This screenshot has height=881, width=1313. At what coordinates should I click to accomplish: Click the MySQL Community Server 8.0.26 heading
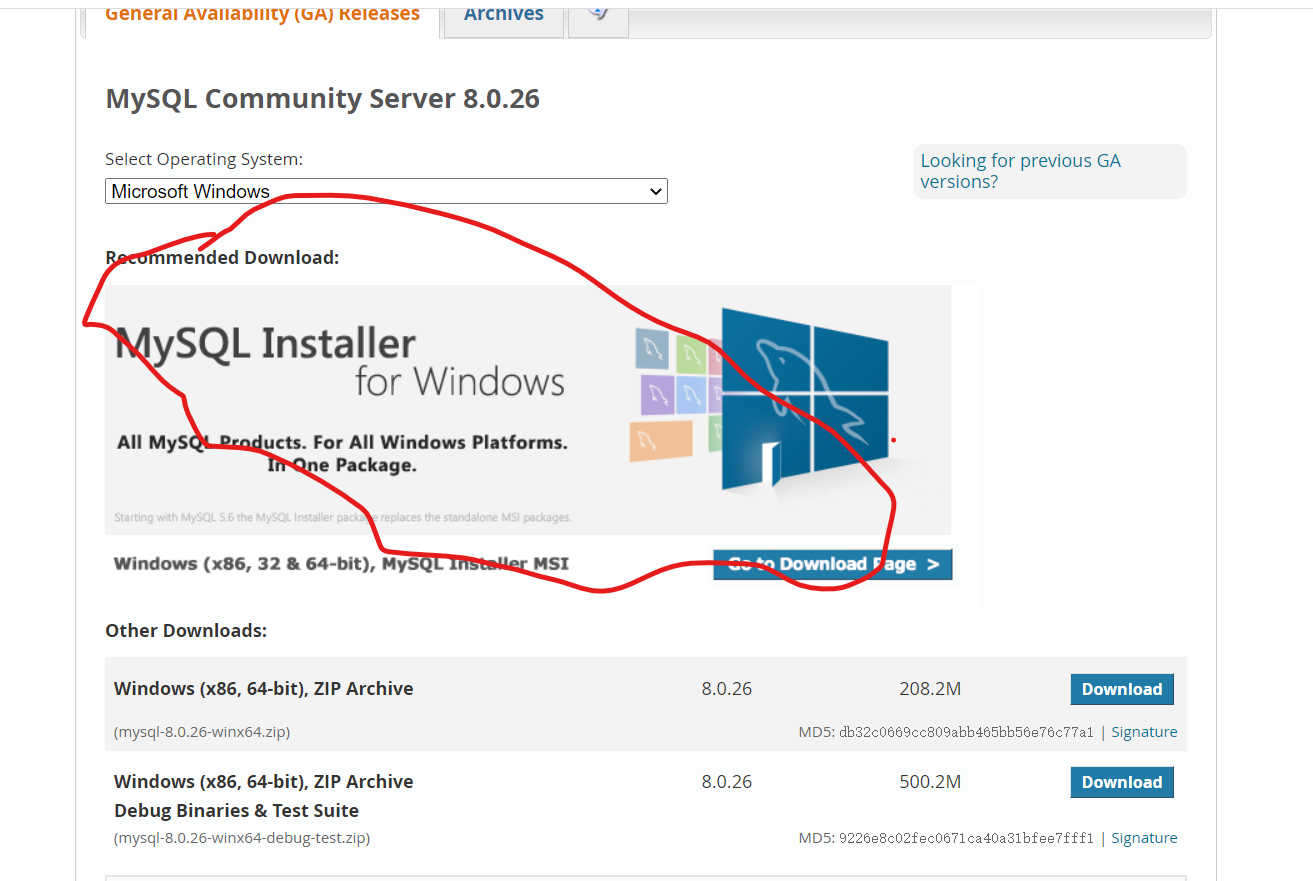pyautogui.click(x=322, y=99)
